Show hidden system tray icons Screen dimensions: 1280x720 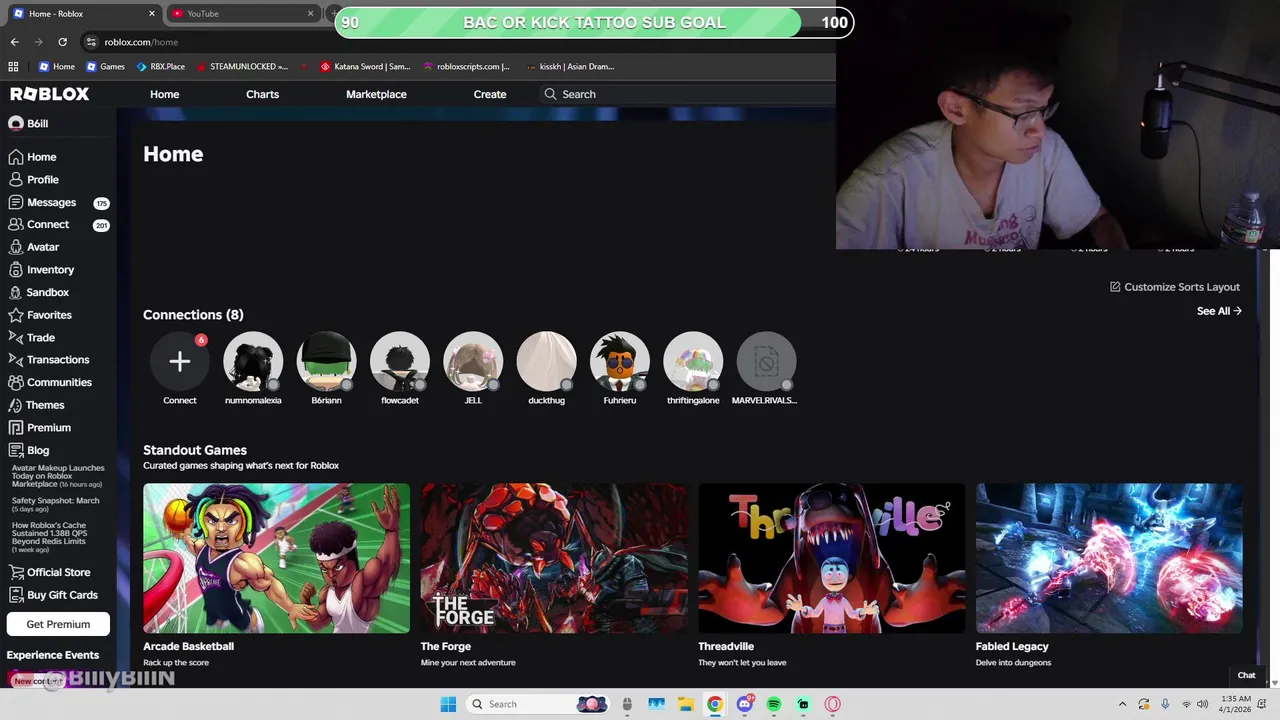1122,704
